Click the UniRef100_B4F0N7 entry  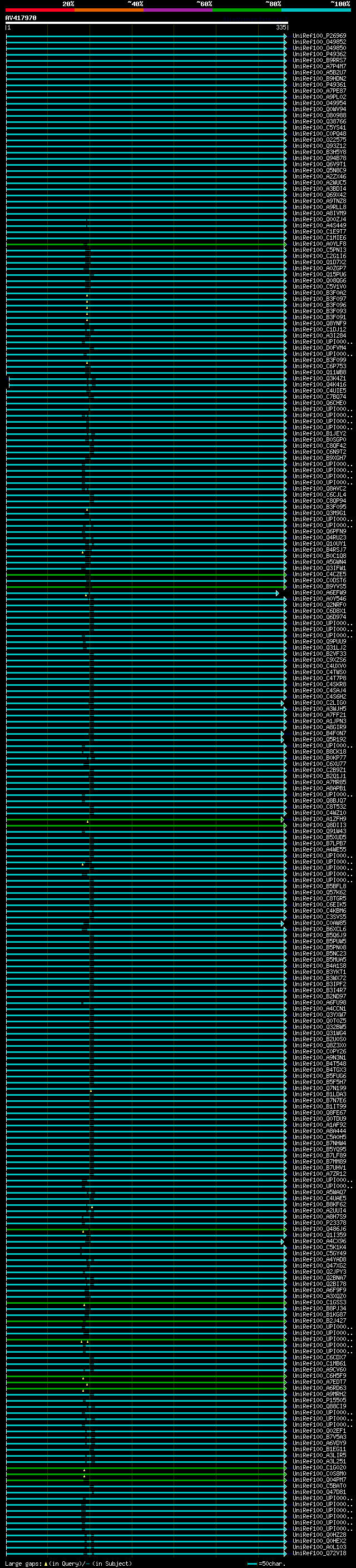click(x=319, y=734)
